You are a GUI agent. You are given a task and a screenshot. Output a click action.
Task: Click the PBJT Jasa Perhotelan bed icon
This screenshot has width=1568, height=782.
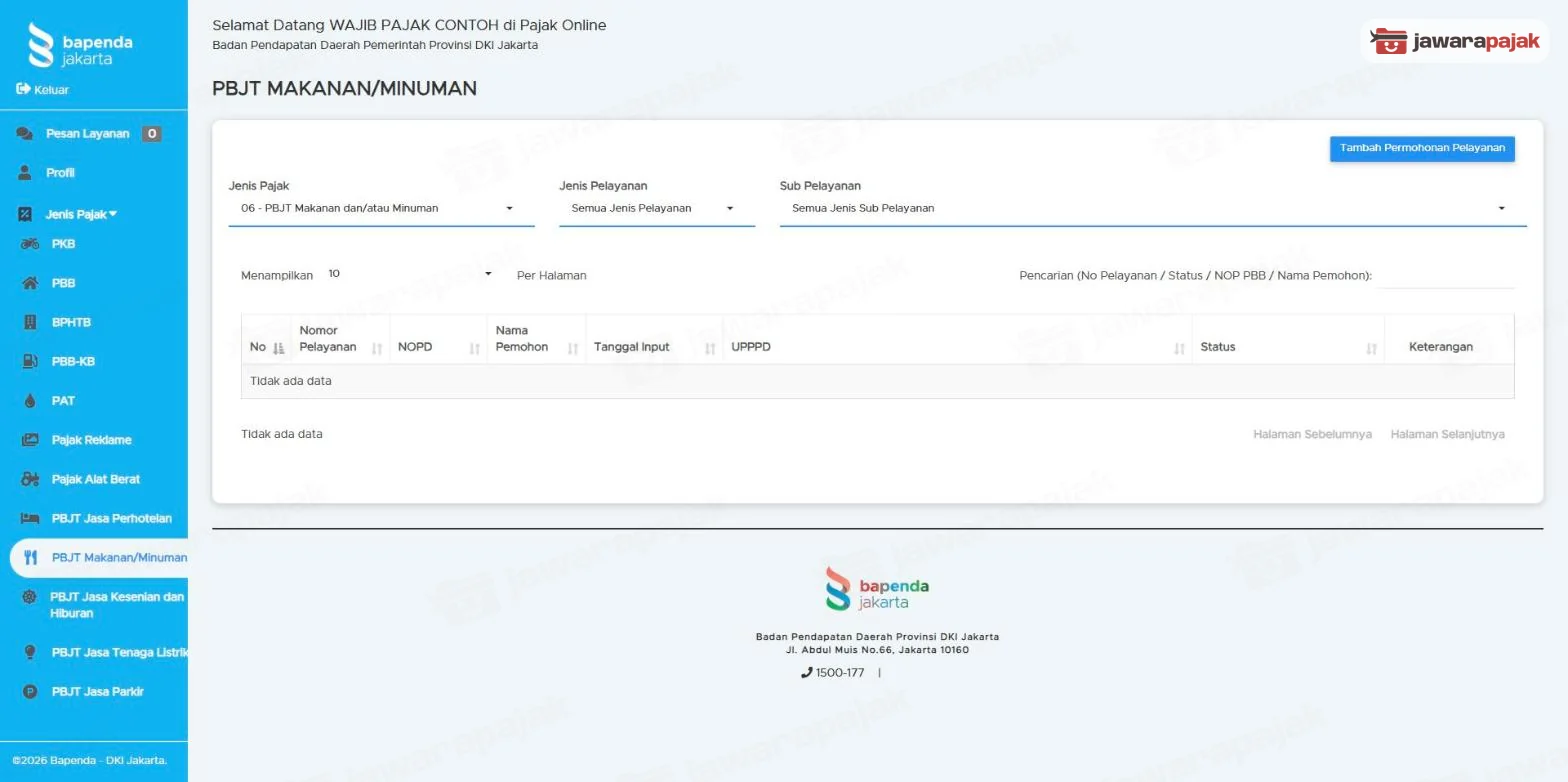coord(30,518)
